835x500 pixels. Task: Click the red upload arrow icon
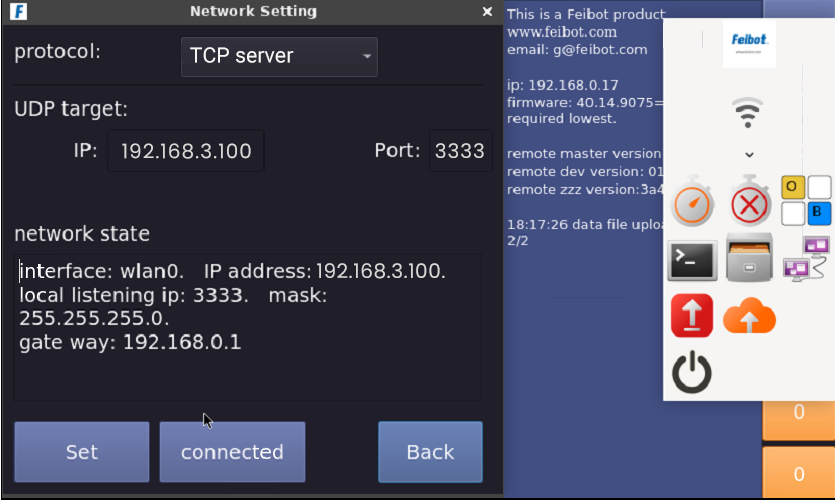tap(692, 316)
